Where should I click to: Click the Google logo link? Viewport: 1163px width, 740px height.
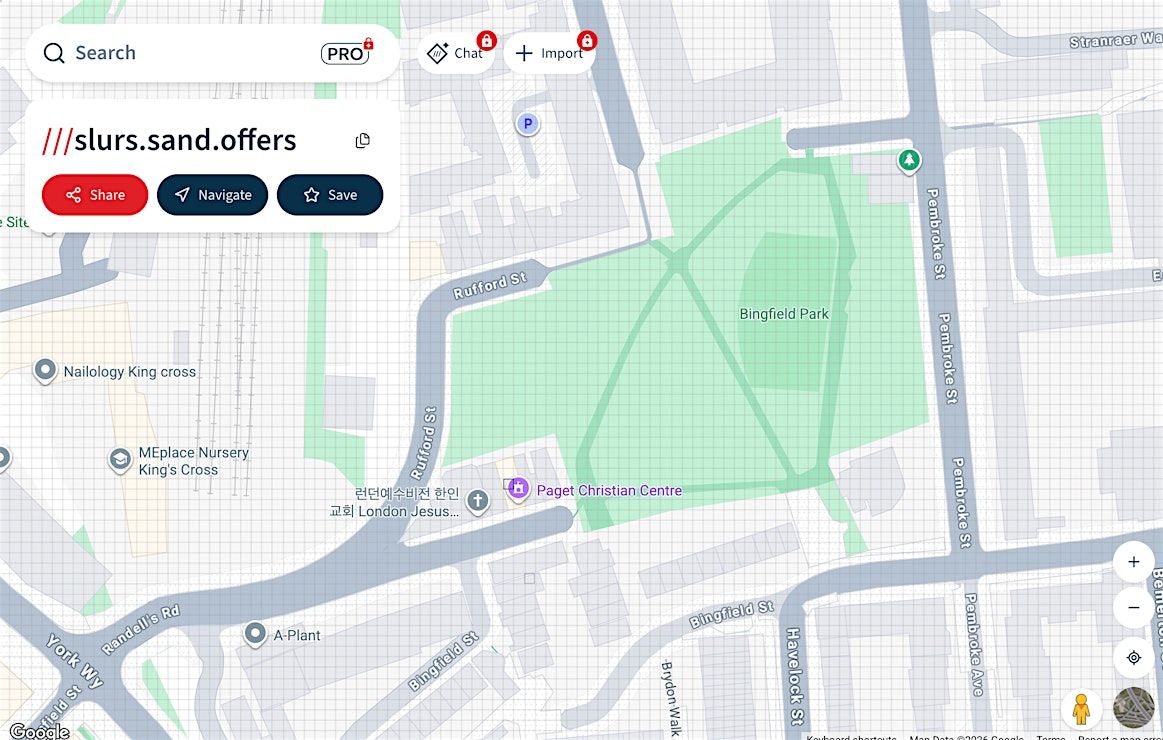tap(39, 731)
